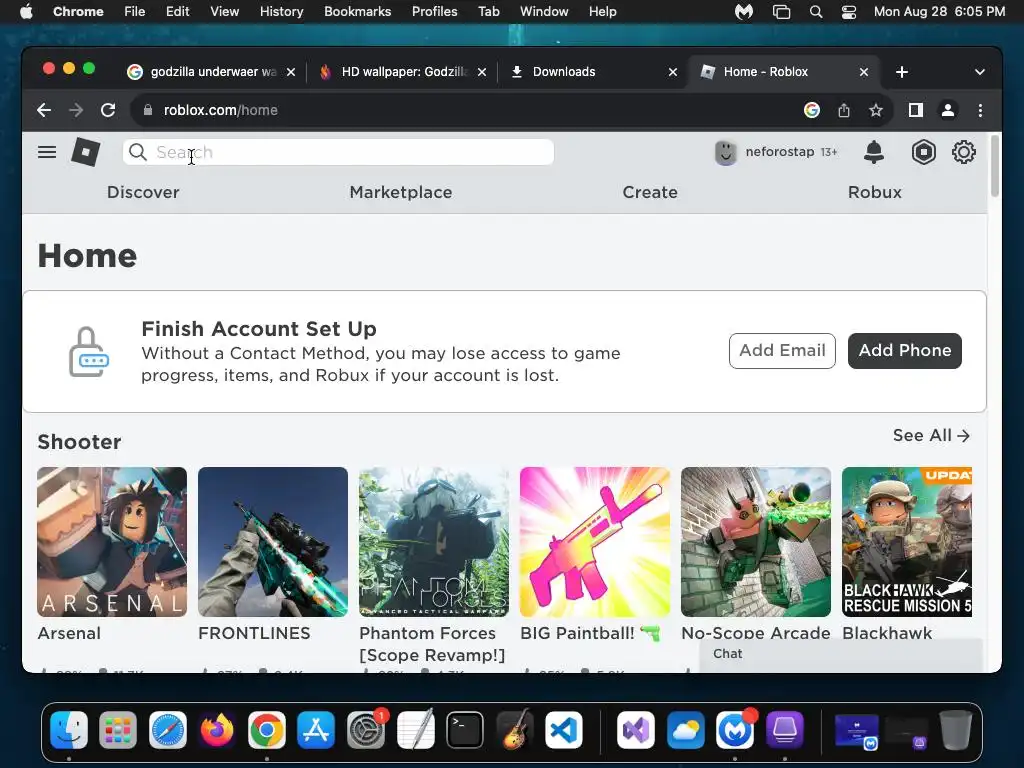Open the Chat panel

[x=840, y=654]
